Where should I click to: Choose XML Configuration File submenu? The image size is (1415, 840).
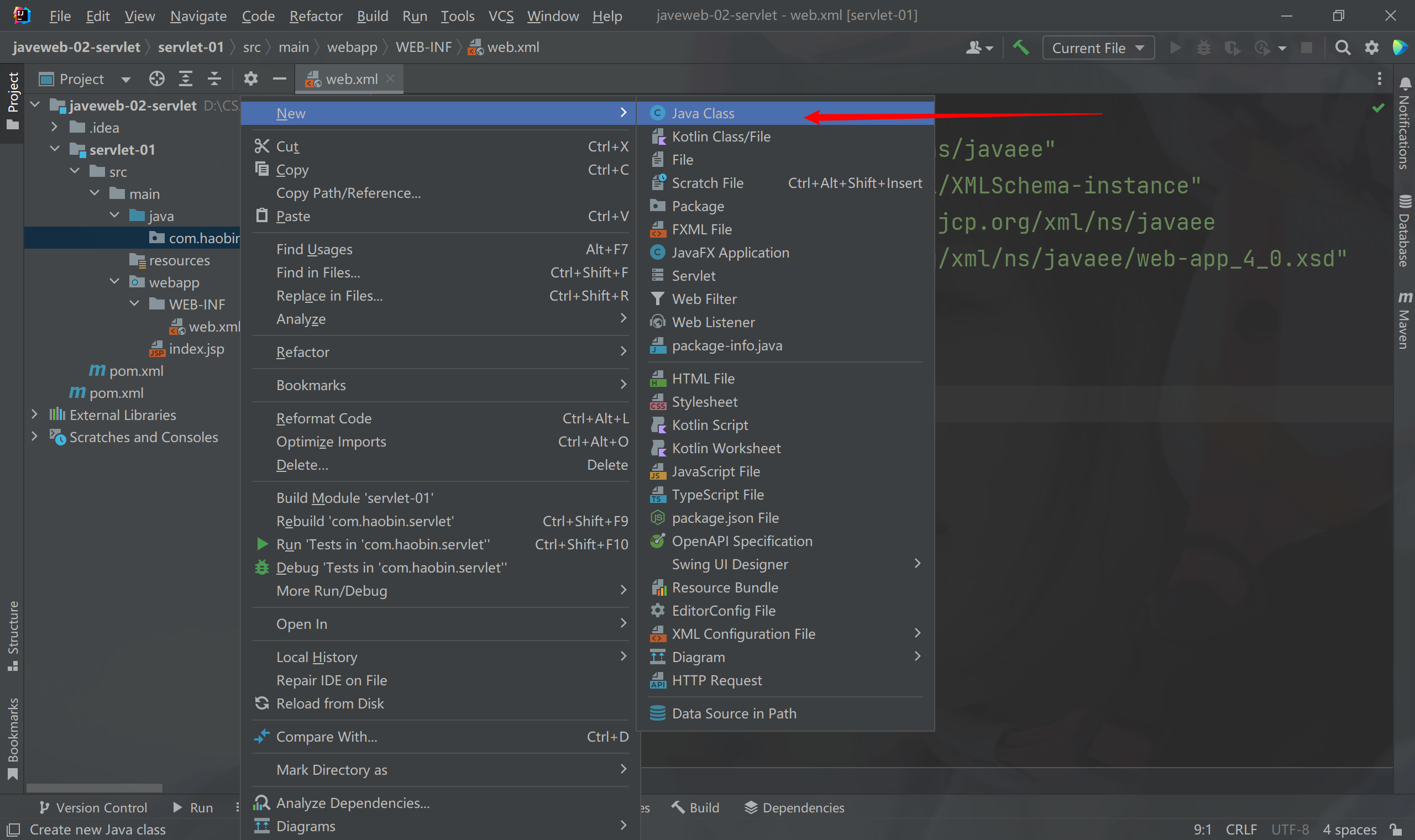click(x=785, y=633)
